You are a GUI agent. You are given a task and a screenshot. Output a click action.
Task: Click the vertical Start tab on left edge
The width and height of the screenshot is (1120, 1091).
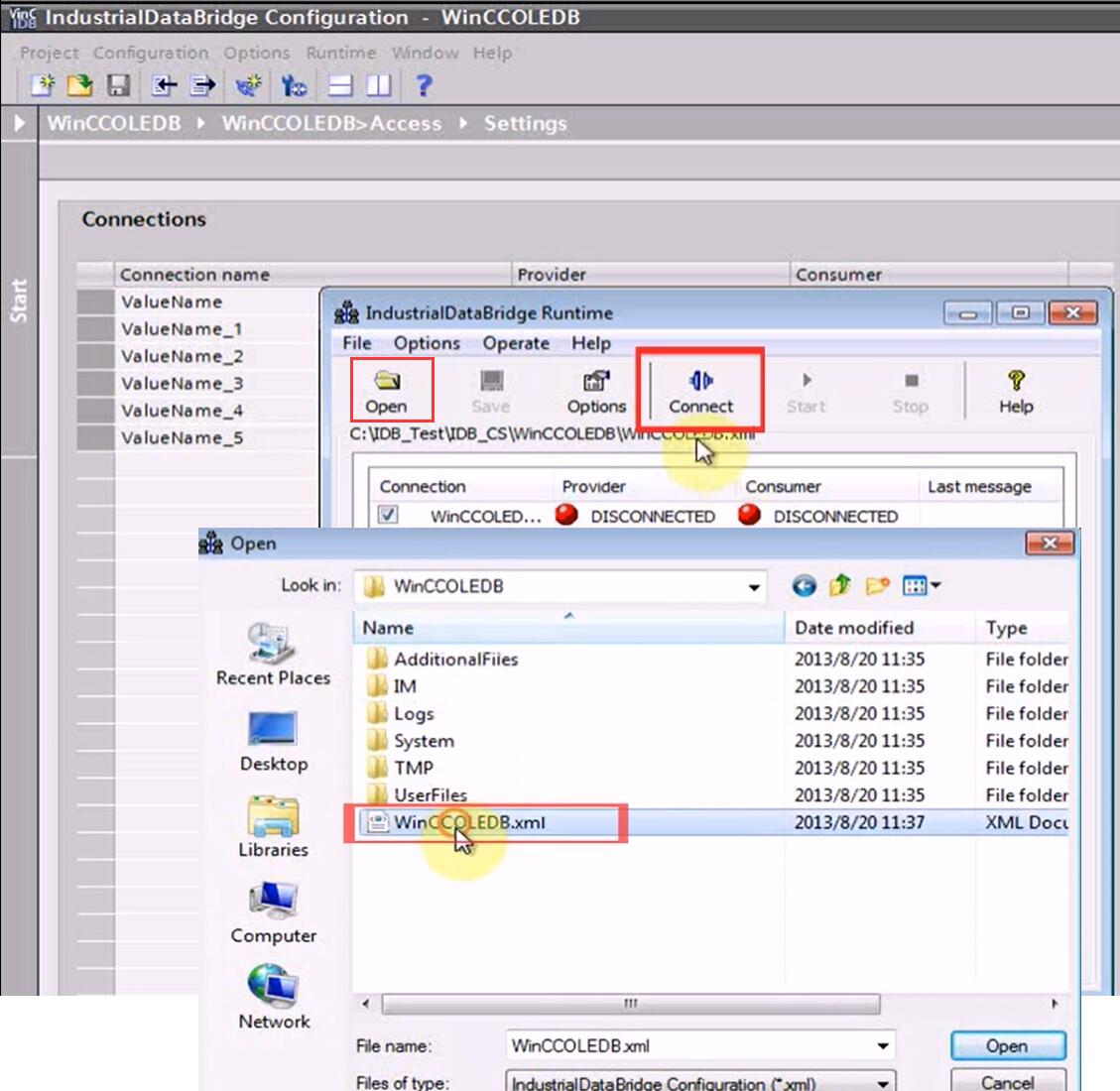pyautogui.click(x=19, y=301)
